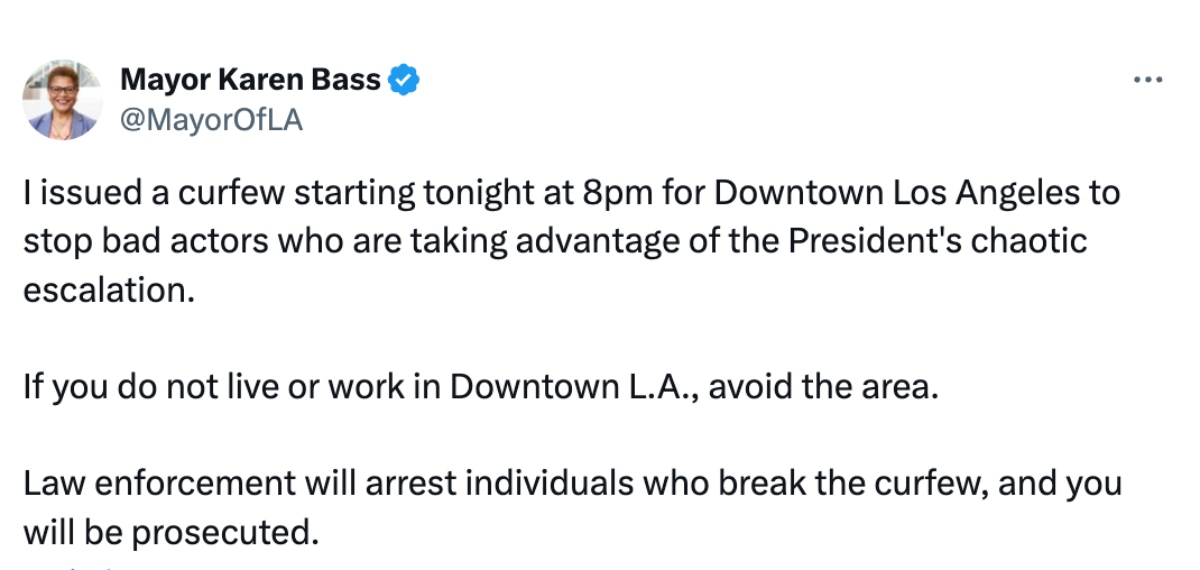Click the tweet's first paragraph about the curfew

(572, 242)
